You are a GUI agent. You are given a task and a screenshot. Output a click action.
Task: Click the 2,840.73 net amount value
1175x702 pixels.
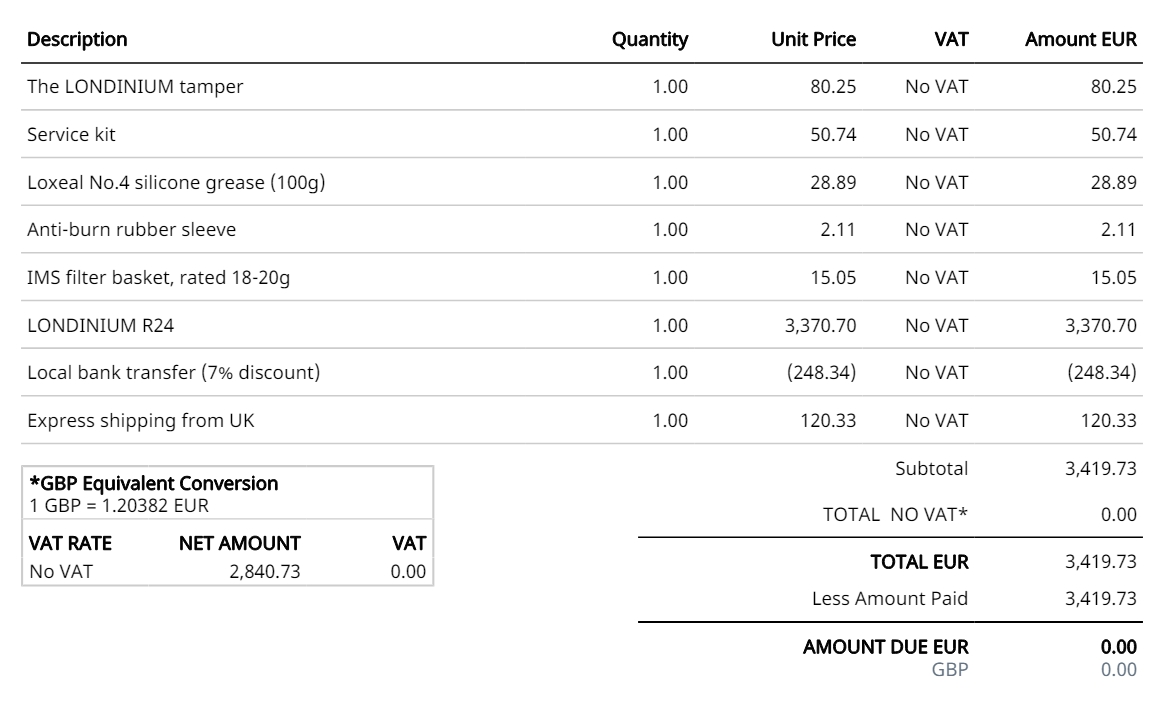click(x=264, y=572)
